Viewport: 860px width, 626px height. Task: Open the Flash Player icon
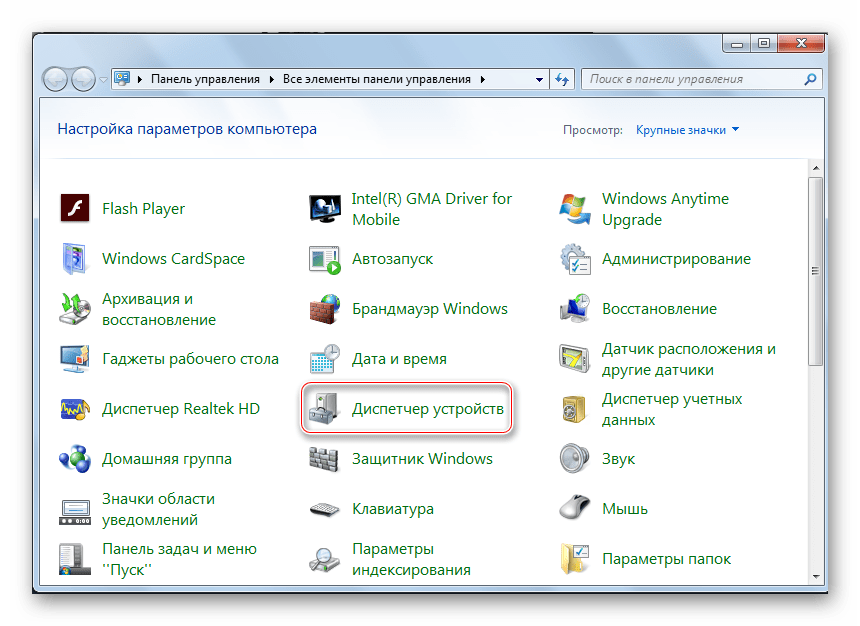point(75,209)
